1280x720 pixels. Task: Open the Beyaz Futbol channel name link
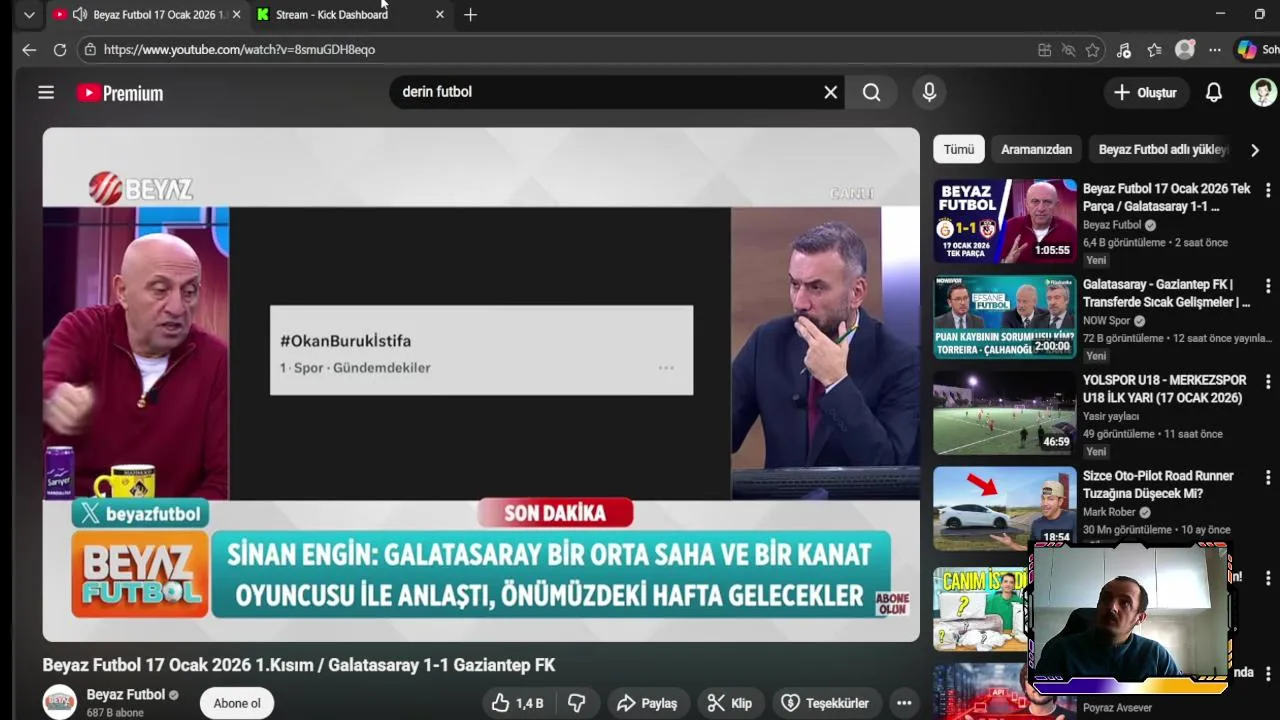coord(126,695)
